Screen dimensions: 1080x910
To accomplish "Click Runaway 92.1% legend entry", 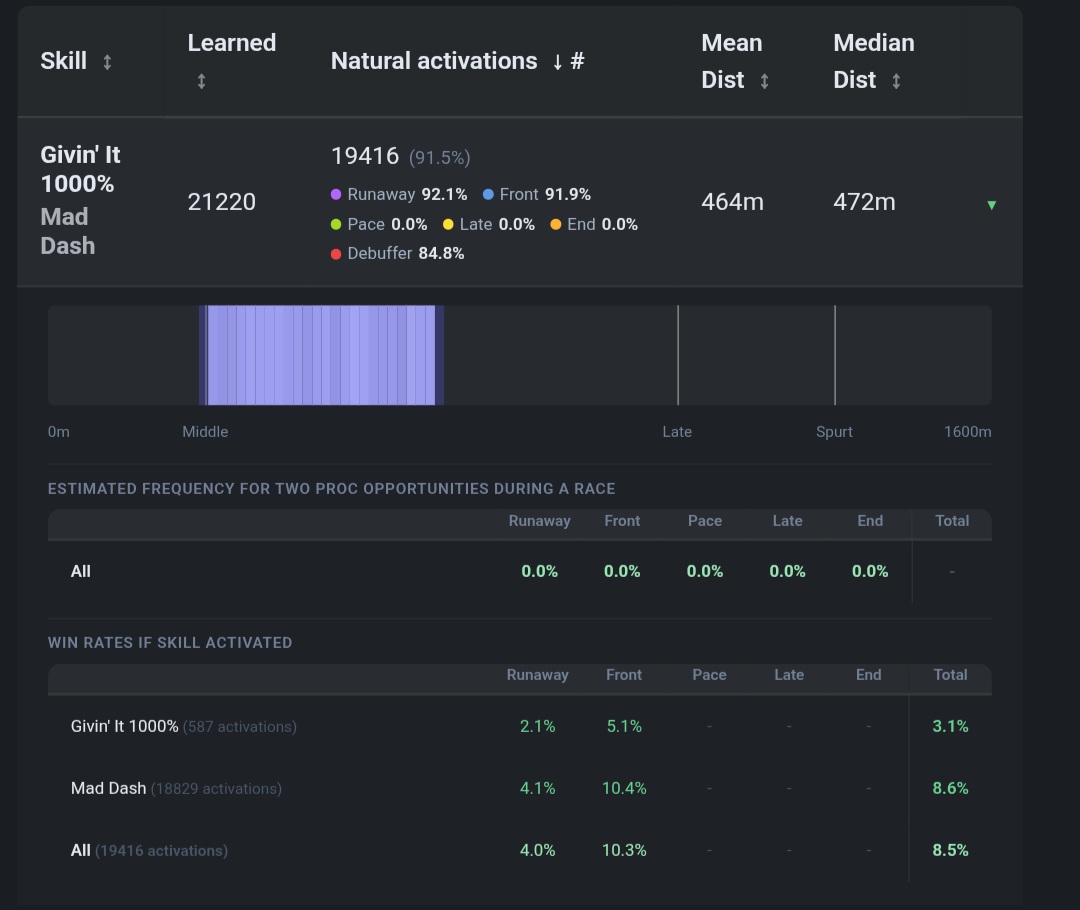I will coord(399,194).
